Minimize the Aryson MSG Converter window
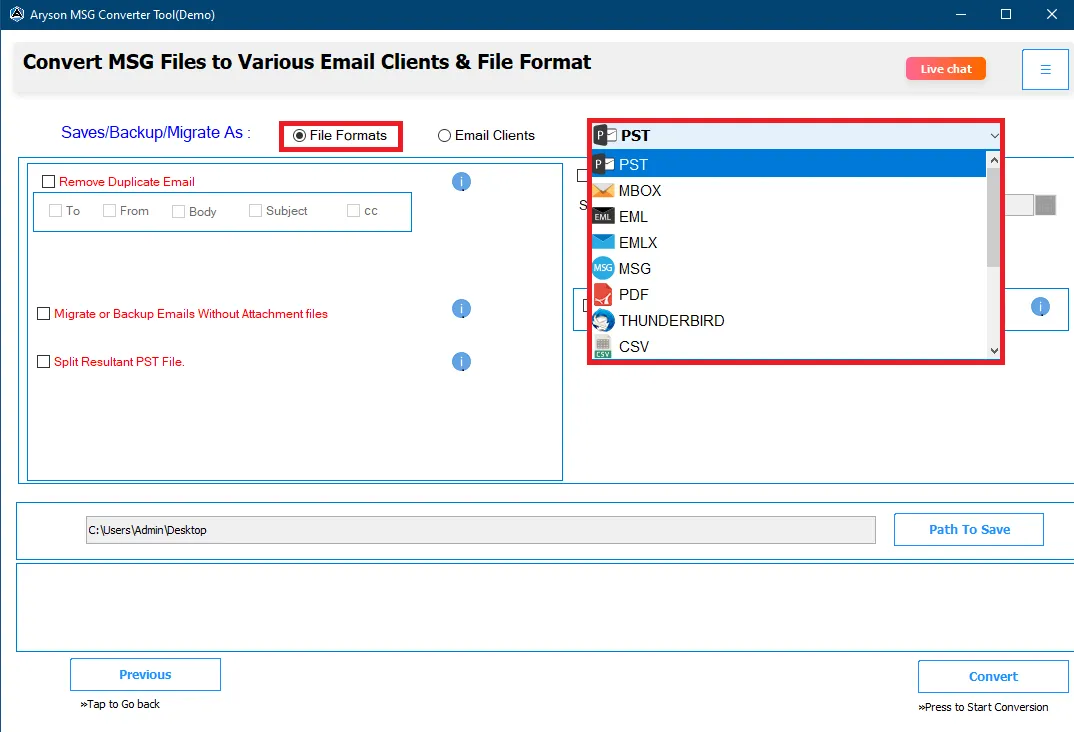Viewport: 1074px width, 732px height. 961,14
